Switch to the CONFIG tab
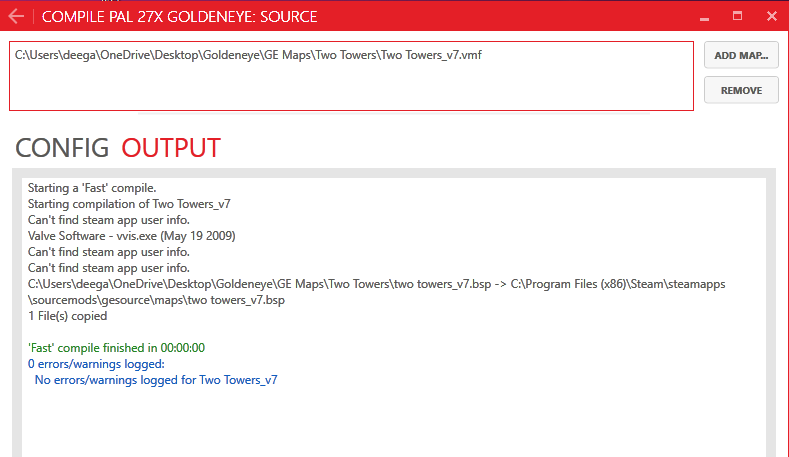This screenshot has height=457, width=789. tap(62, 148)
